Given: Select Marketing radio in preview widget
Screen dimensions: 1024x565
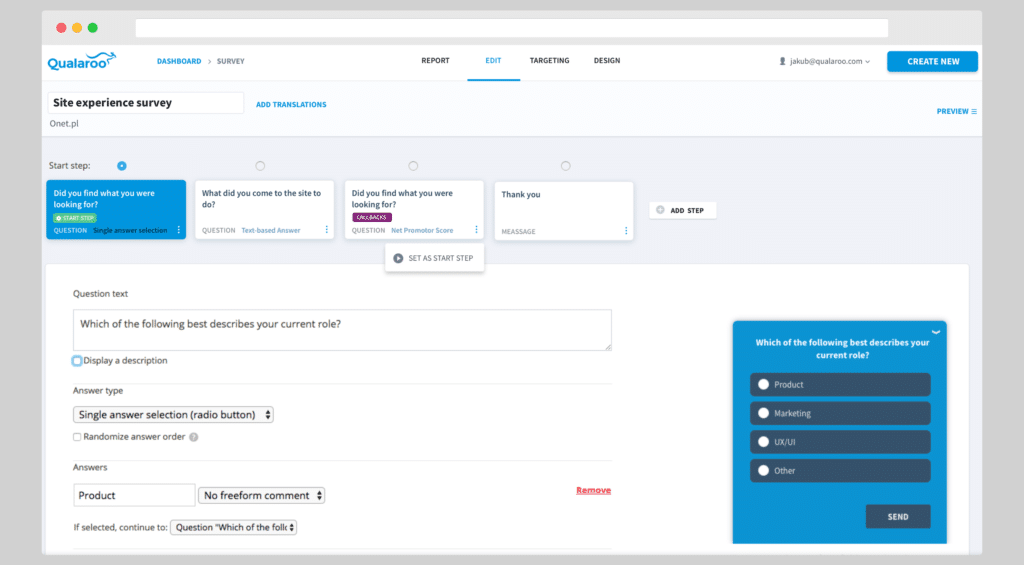Looking at the screenshot, I should [763, 413].
